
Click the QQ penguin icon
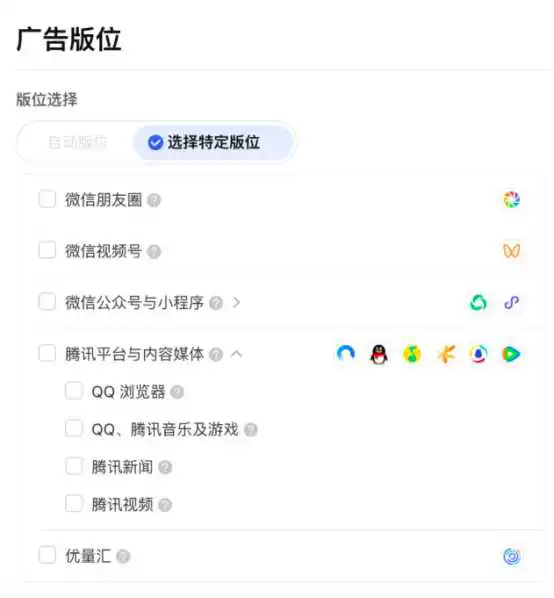[x=379, y=354]
